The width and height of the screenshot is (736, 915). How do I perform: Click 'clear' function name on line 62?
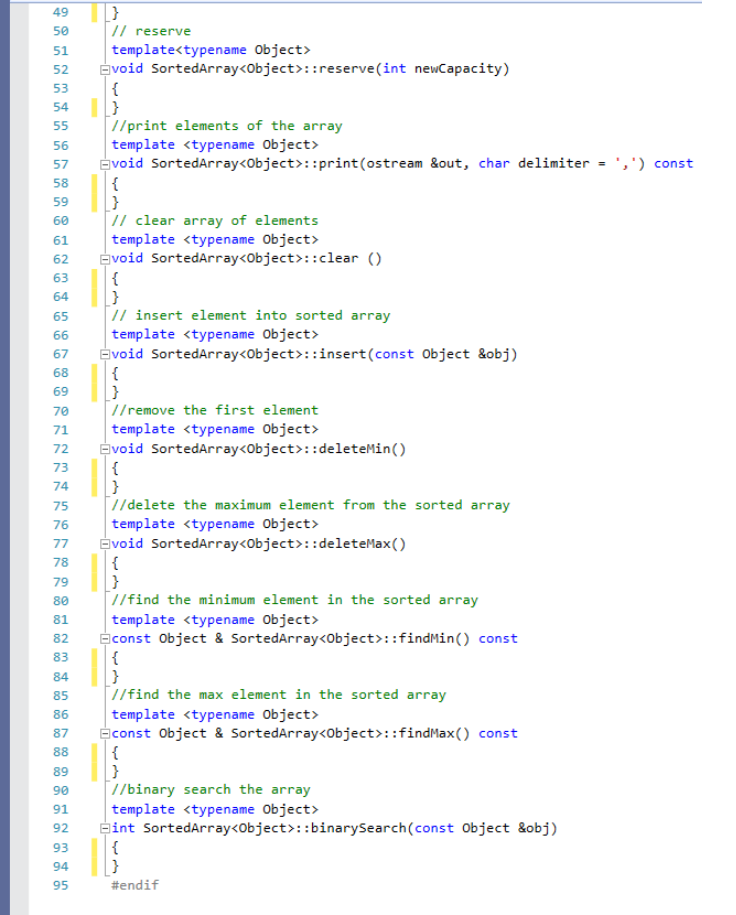[x=339, y=259]
